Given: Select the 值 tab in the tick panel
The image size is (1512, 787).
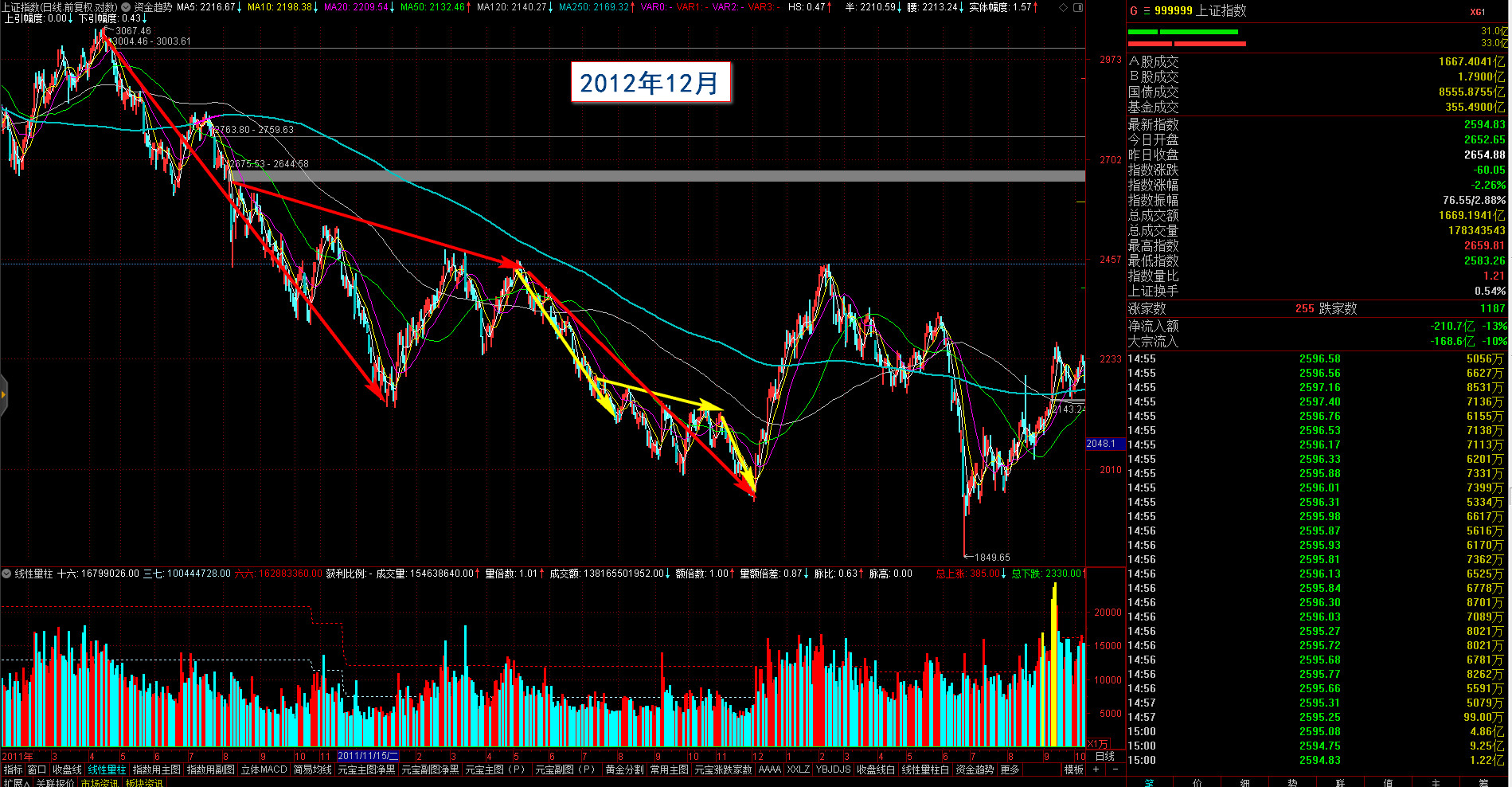Looking at the screenshot, I should (1389, 783).
